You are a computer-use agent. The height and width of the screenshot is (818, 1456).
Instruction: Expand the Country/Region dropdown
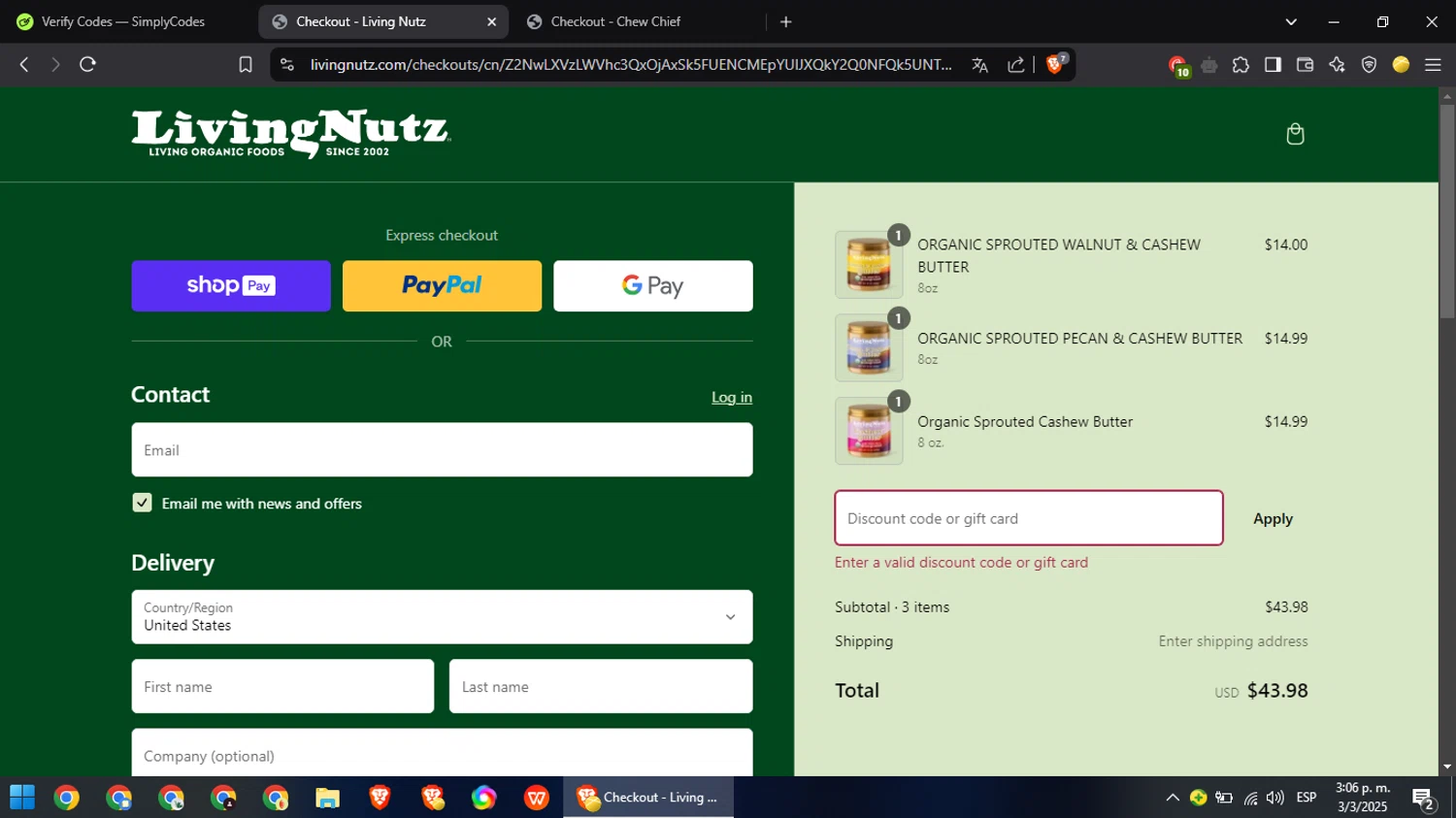pos(442,617)
